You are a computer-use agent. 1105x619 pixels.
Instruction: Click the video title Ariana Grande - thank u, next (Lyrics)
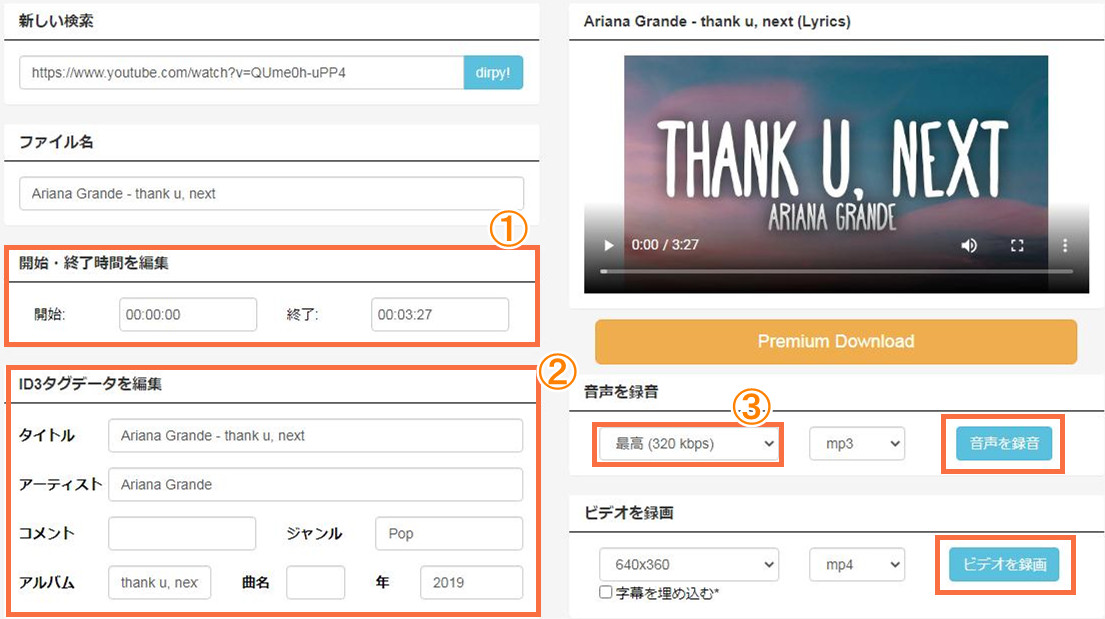(717, 21)
